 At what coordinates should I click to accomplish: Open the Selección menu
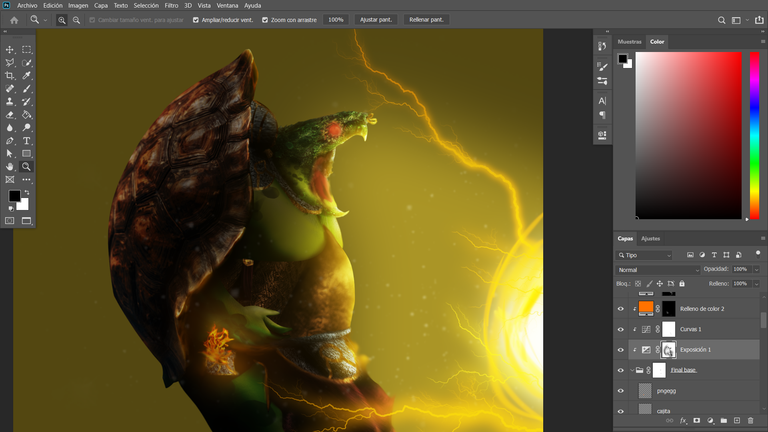click(x=146, y=6)
